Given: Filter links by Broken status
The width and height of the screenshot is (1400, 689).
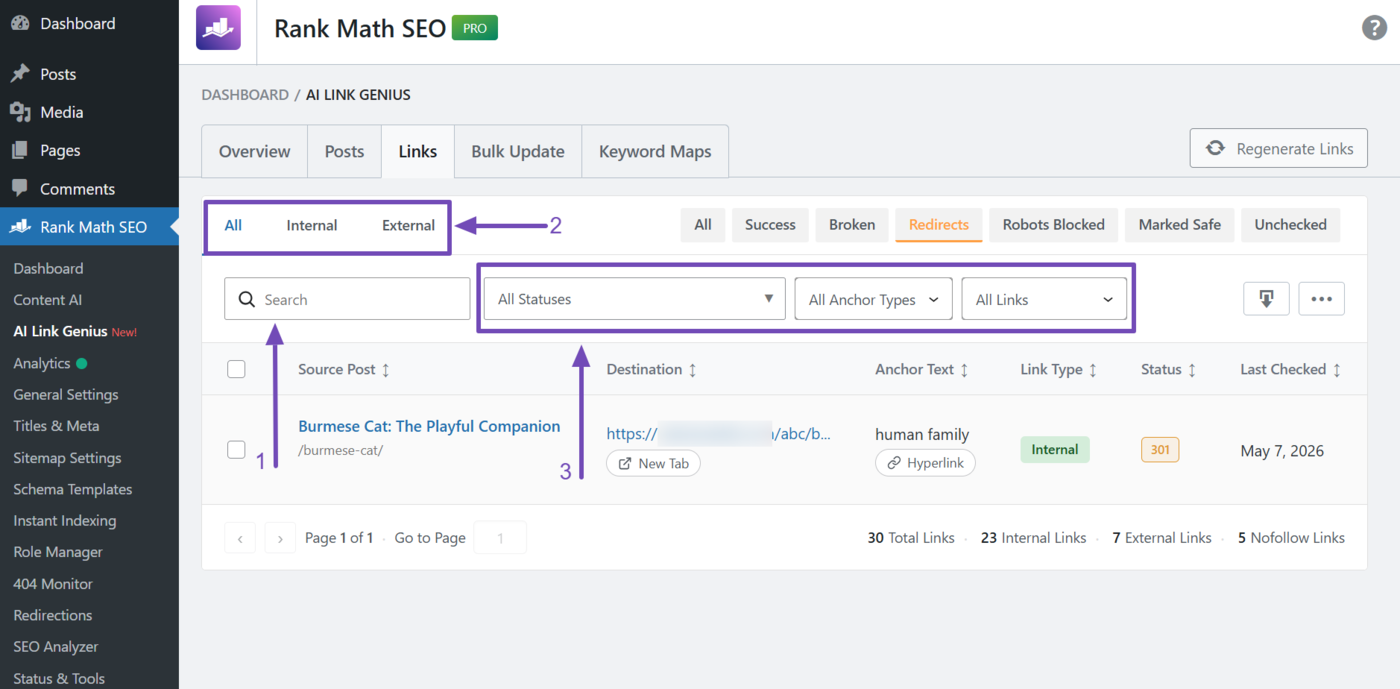Looking at the screenshot, I should pos(852,225).
